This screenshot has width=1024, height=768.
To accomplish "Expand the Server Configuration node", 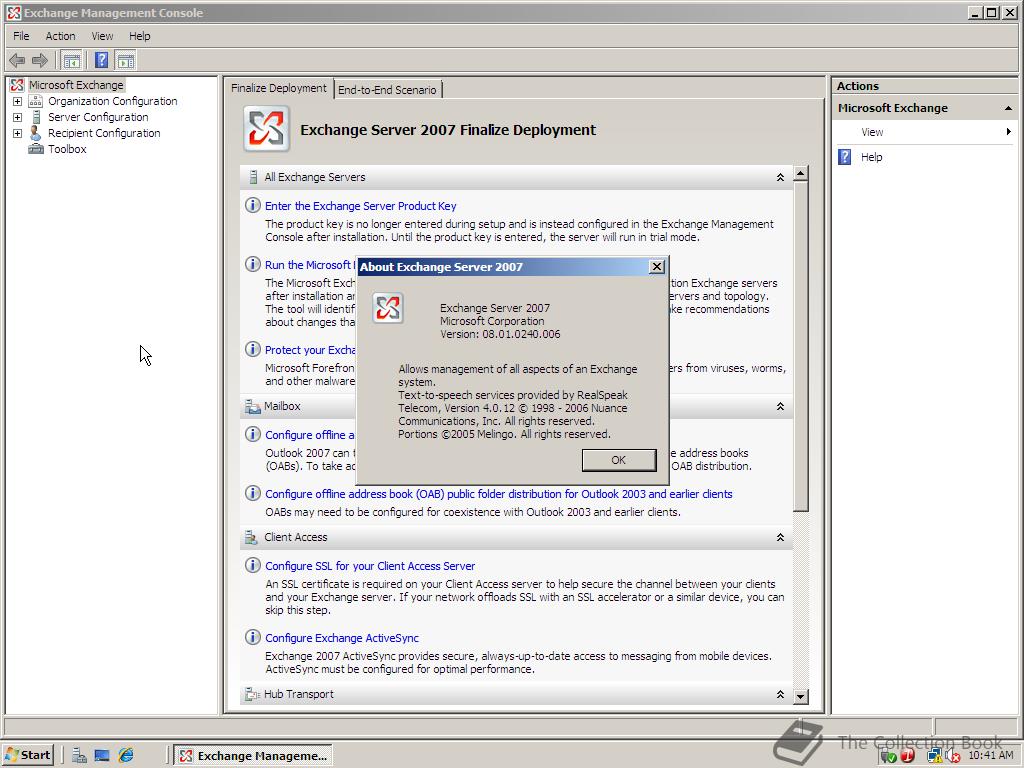I will point(18,118).
